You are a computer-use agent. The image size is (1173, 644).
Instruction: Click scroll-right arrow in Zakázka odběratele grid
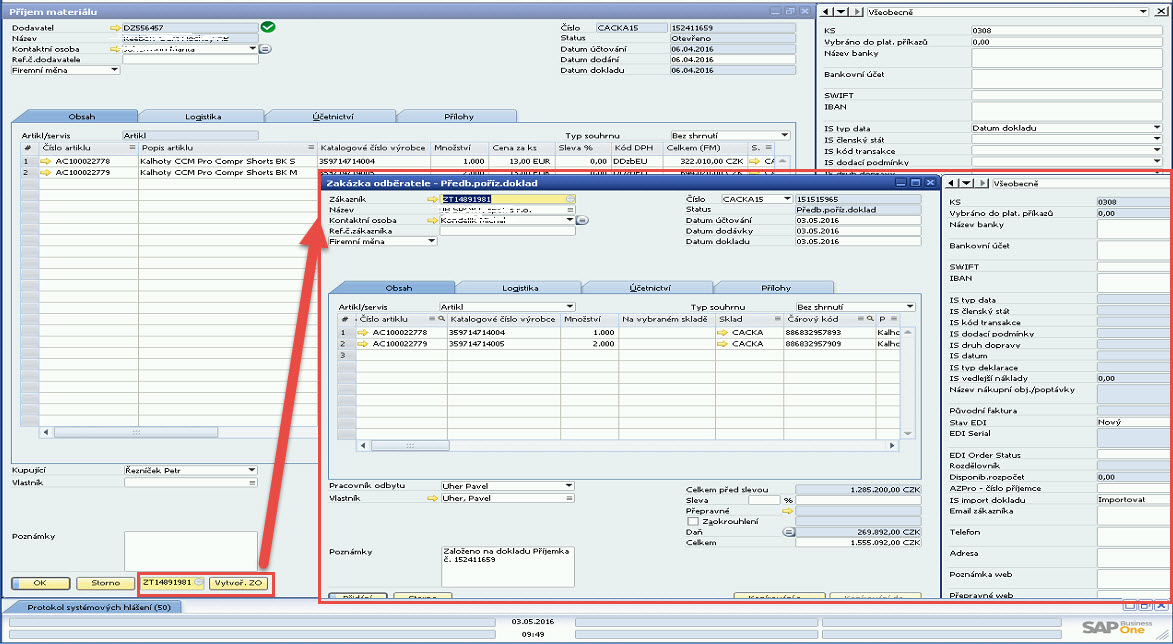pos(892,446)
